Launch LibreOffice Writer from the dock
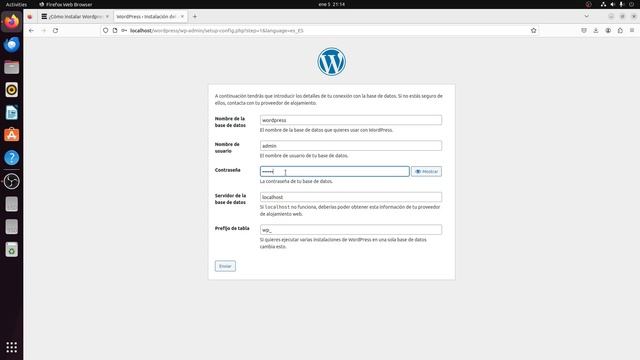Image resolution: width=640 pixels, height=360 pixels. pos(11,113)
